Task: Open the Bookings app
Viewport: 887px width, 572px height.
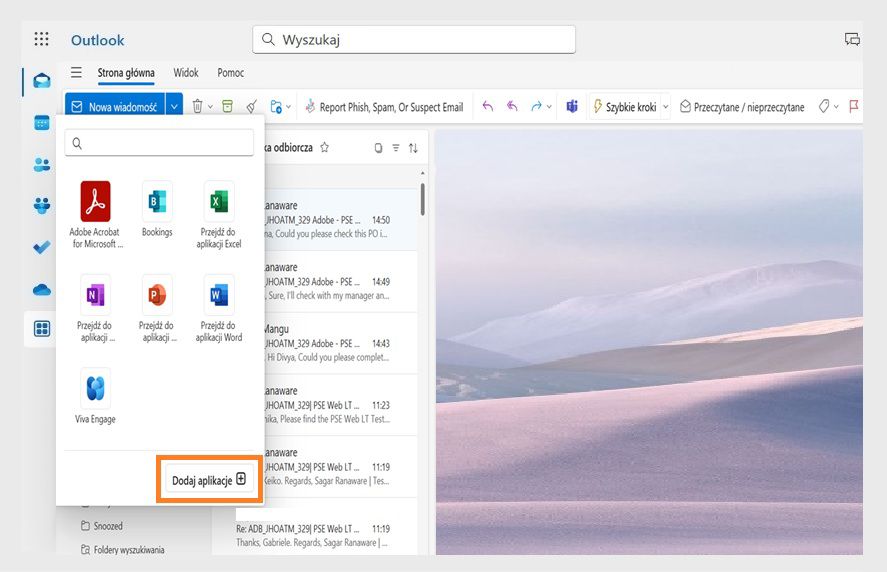Action: (157, 209)
